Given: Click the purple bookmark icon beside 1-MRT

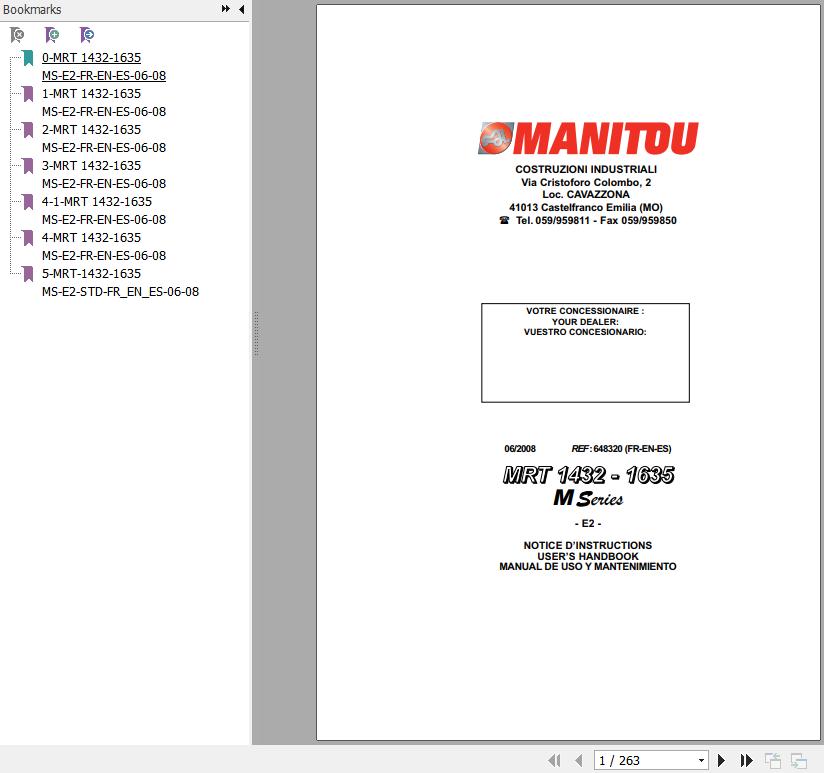Looking at the screenshot, I should pyautogui.click(x=28, y=94).
